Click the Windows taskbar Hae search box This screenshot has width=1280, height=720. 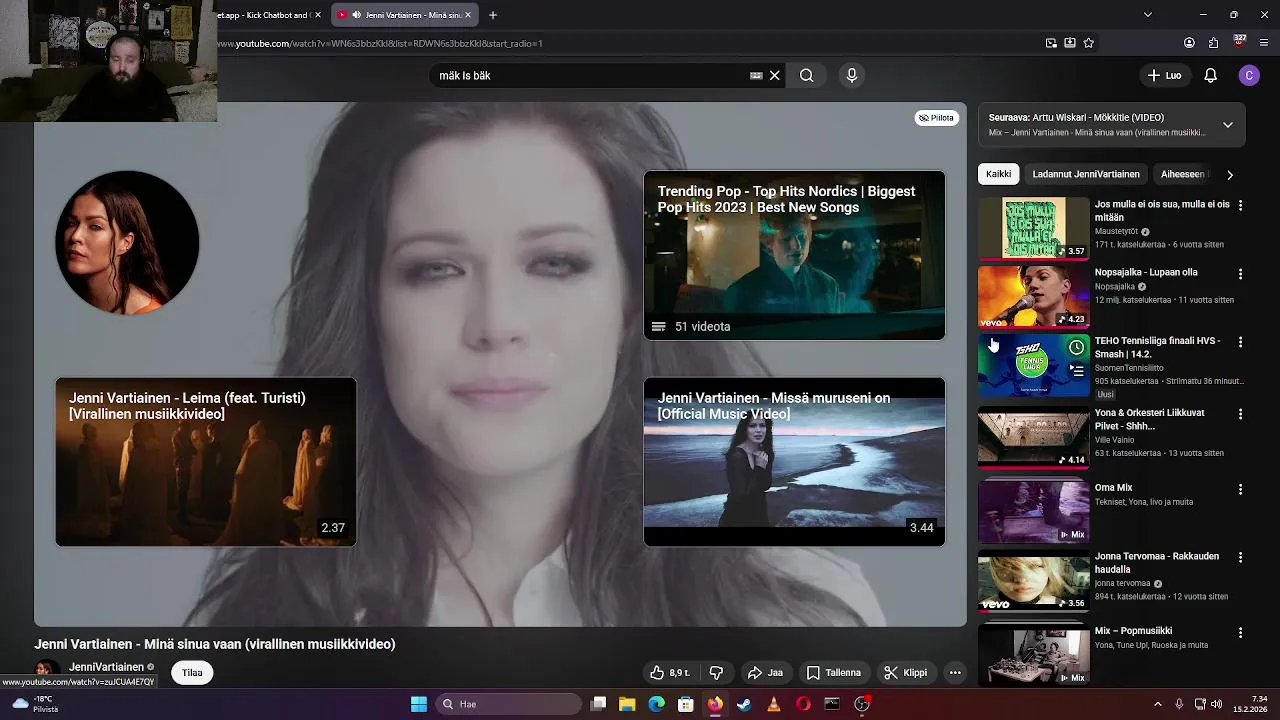click(x=510, y=704)
